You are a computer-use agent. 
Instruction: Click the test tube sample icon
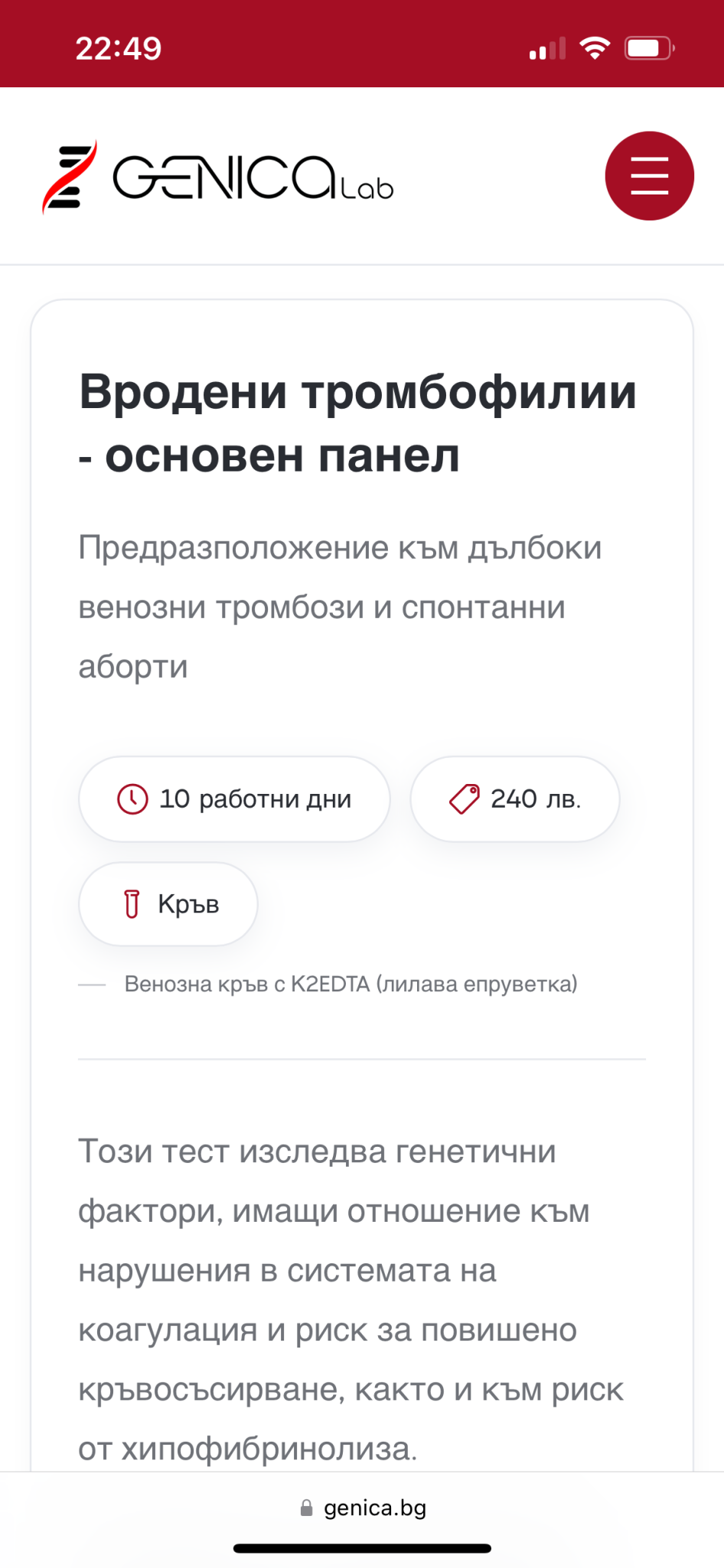(132, 903)
